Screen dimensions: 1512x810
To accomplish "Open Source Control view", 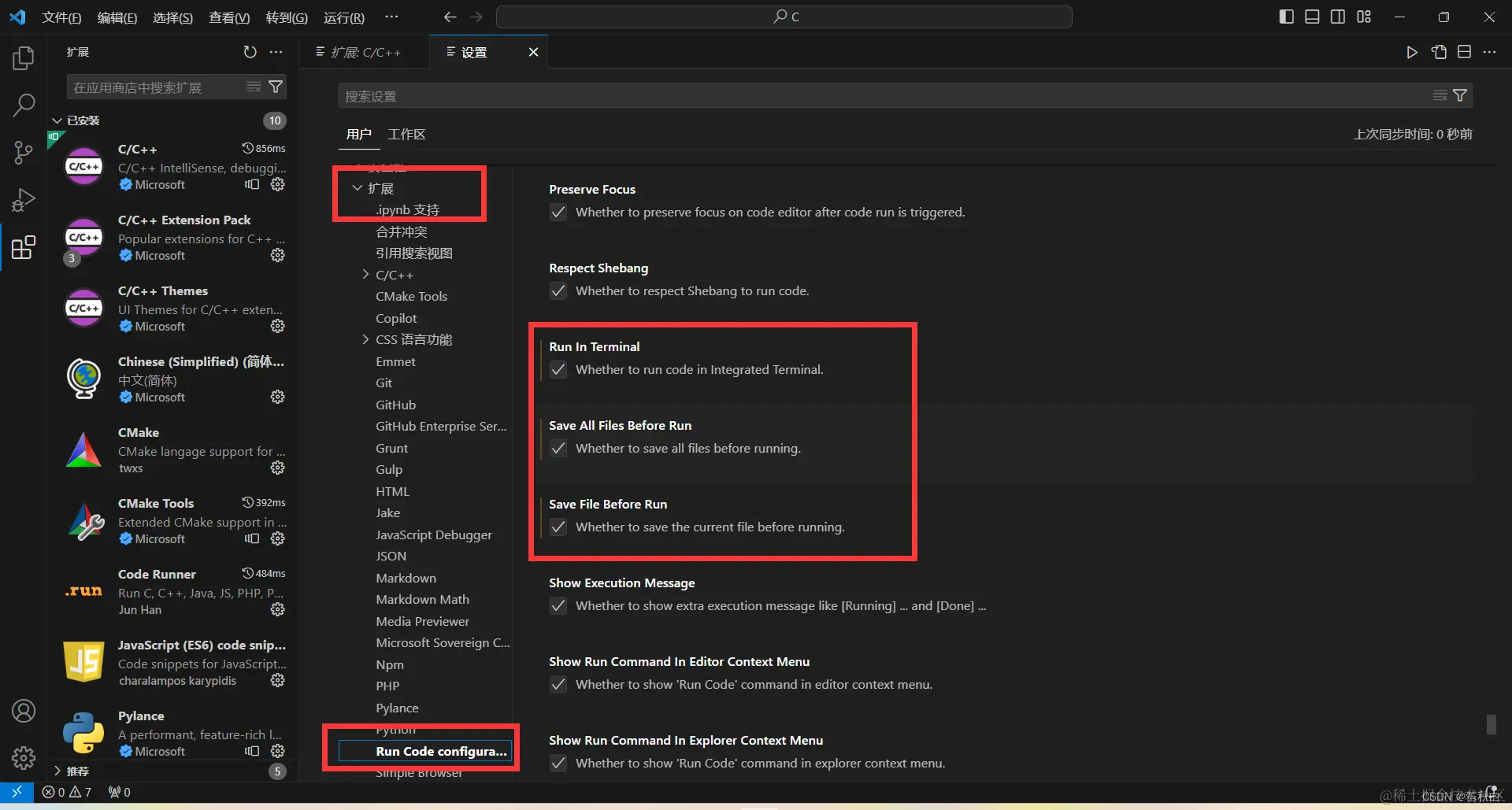I will [x=24, y=153].
